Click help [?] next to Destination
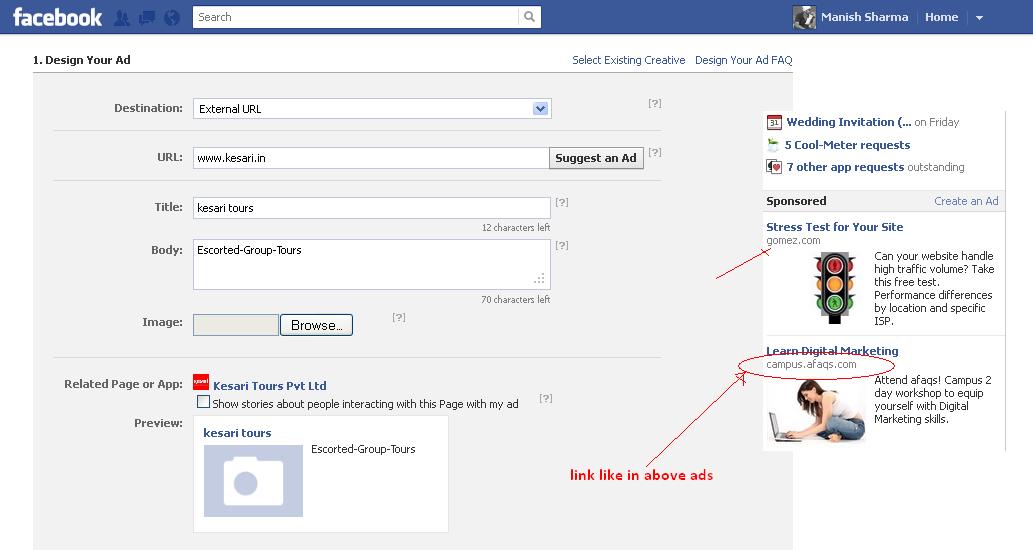1033x550 pixels. coord(654,103)
